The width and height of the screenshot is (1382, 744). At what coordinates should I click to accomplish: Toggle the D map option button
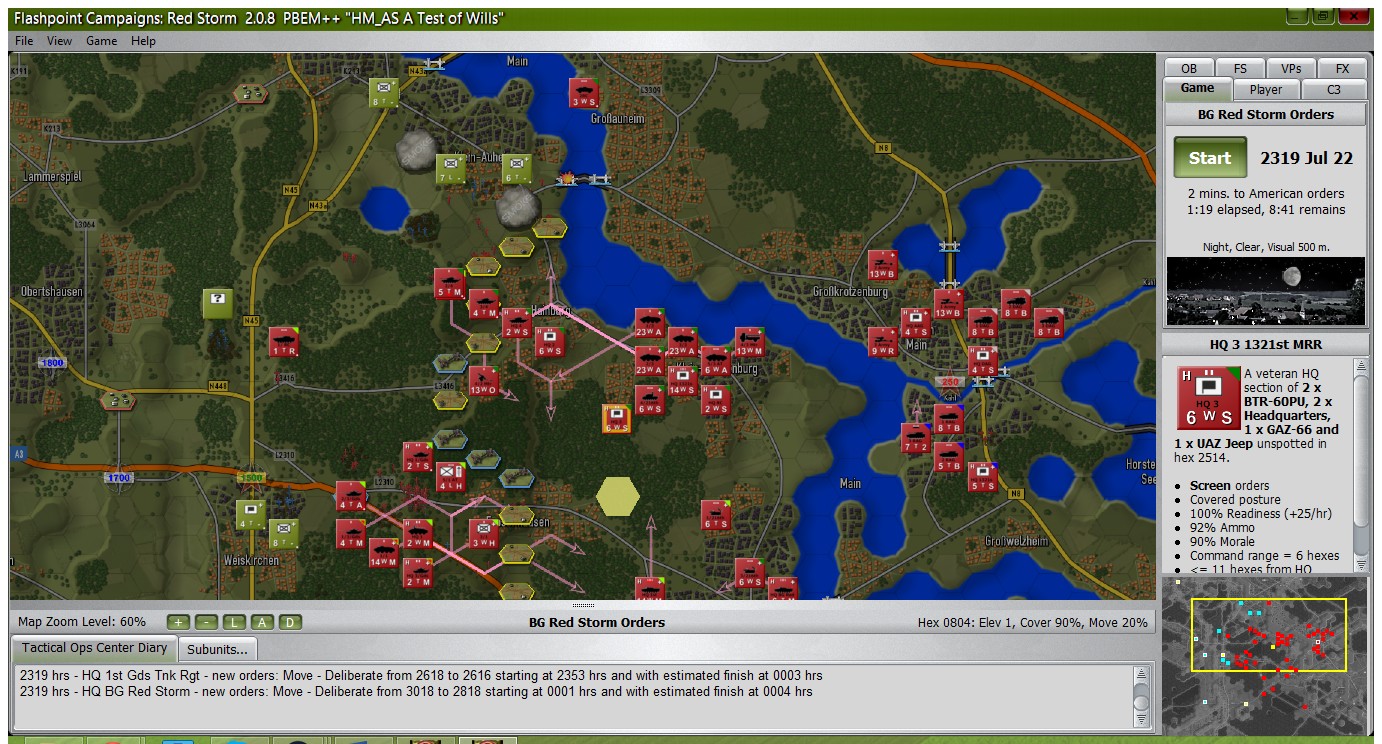289,622
